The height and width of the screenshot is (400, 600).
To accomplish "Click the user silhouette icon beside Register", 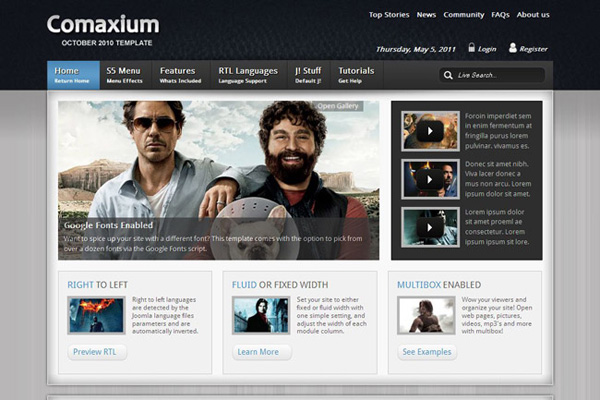I will tap(513, 47).
